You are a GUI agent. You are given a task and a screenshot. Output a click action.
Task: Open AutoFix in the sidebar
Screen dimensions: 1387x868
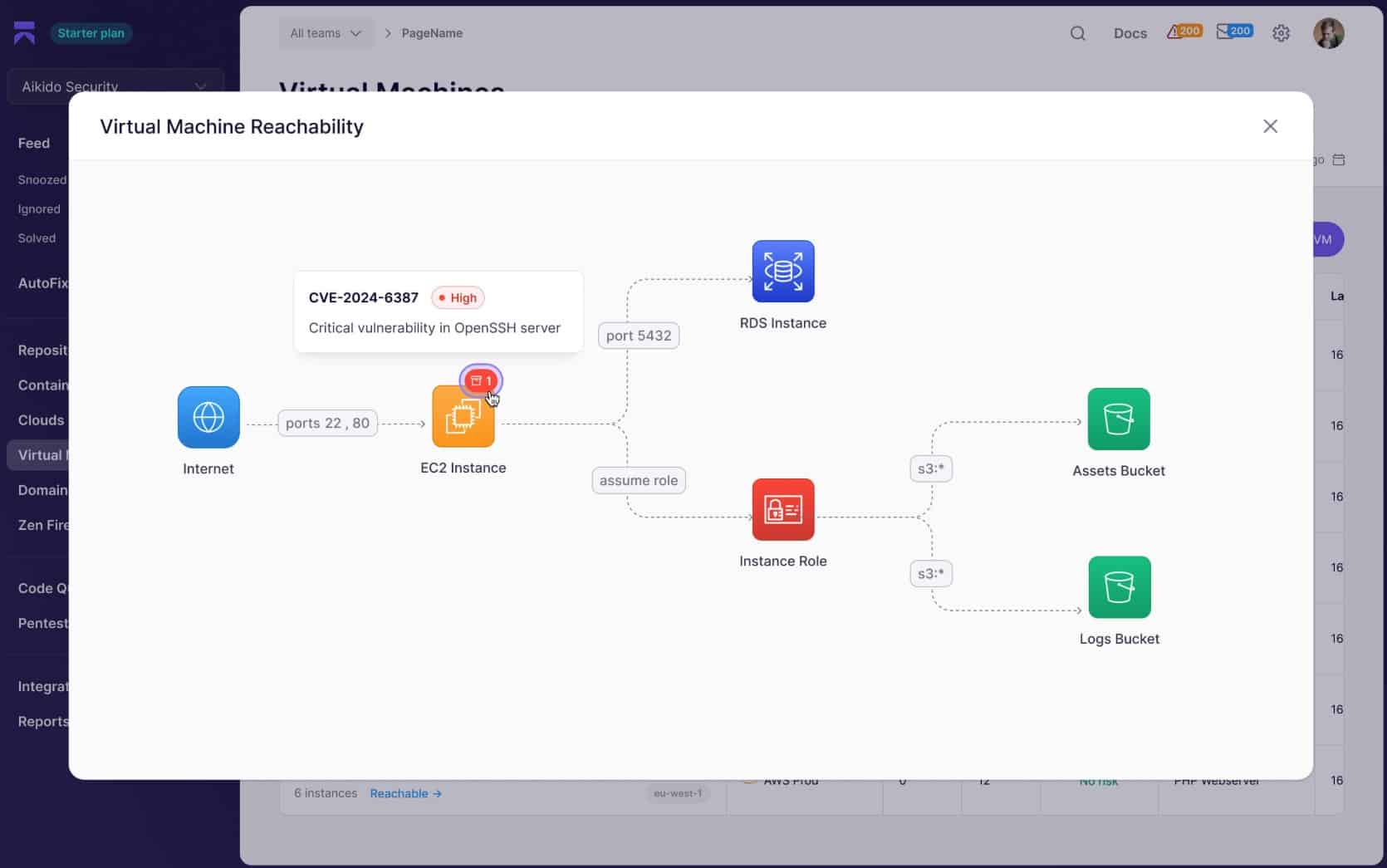pos(43,283)
